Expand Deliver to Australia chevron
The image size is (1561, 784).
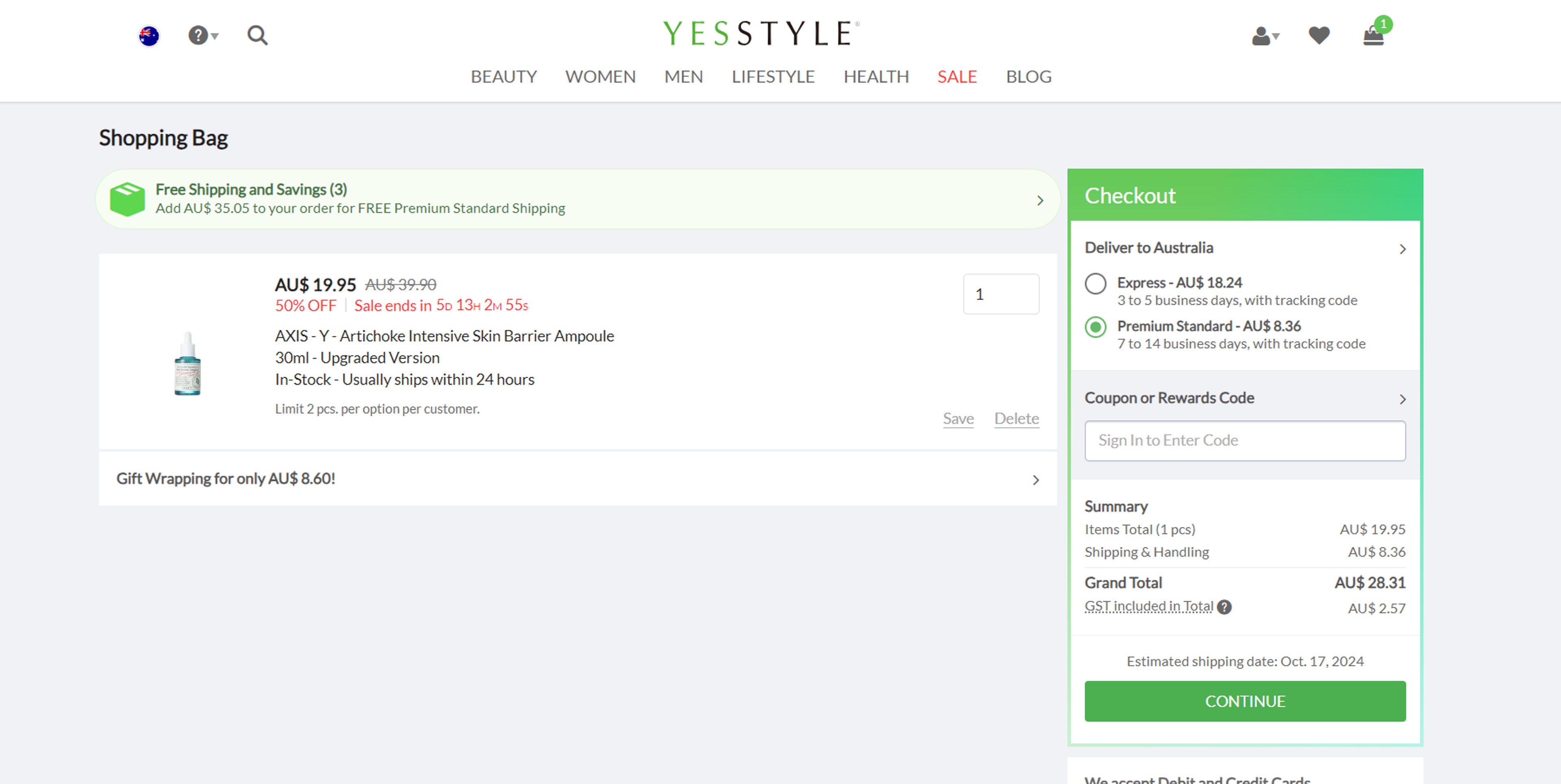[1402, 249]
